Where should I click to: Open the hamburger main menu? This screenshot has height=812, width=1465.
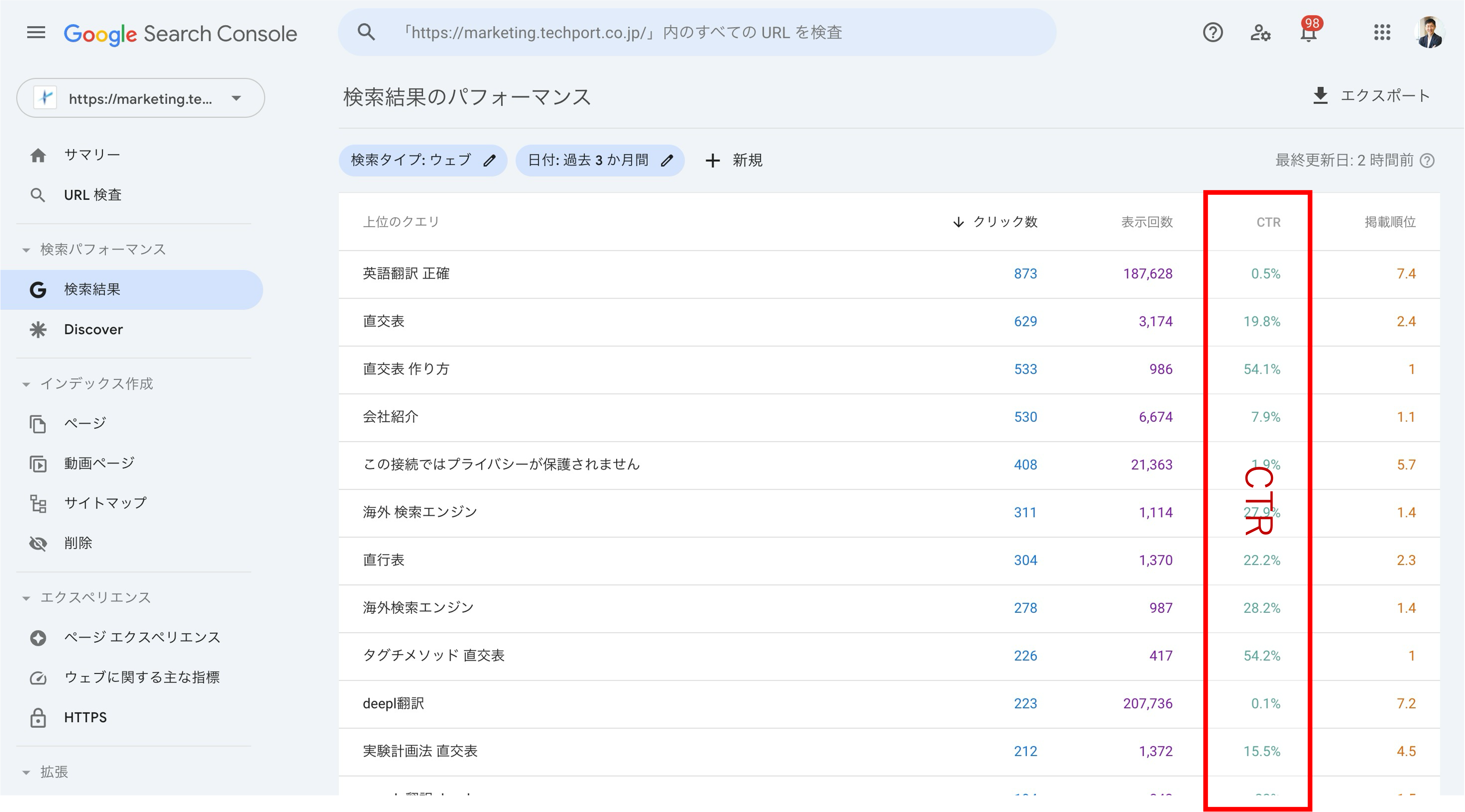36,32
